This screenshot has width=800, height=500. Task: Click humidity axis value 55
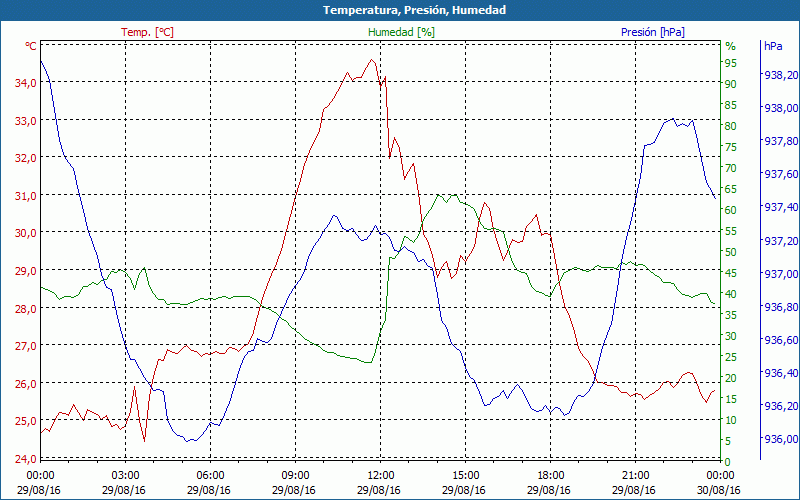click(731, 231)
